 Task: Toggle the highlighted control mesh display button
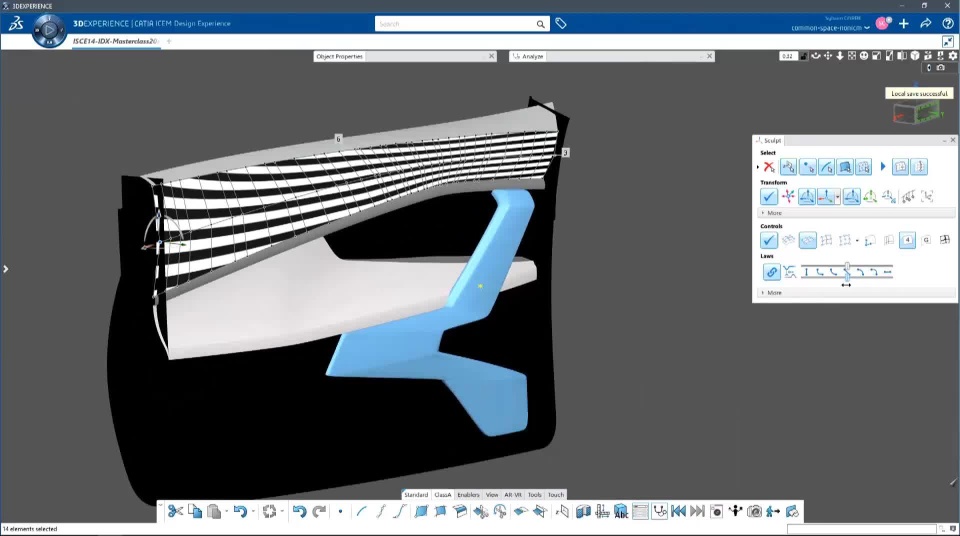808,240
